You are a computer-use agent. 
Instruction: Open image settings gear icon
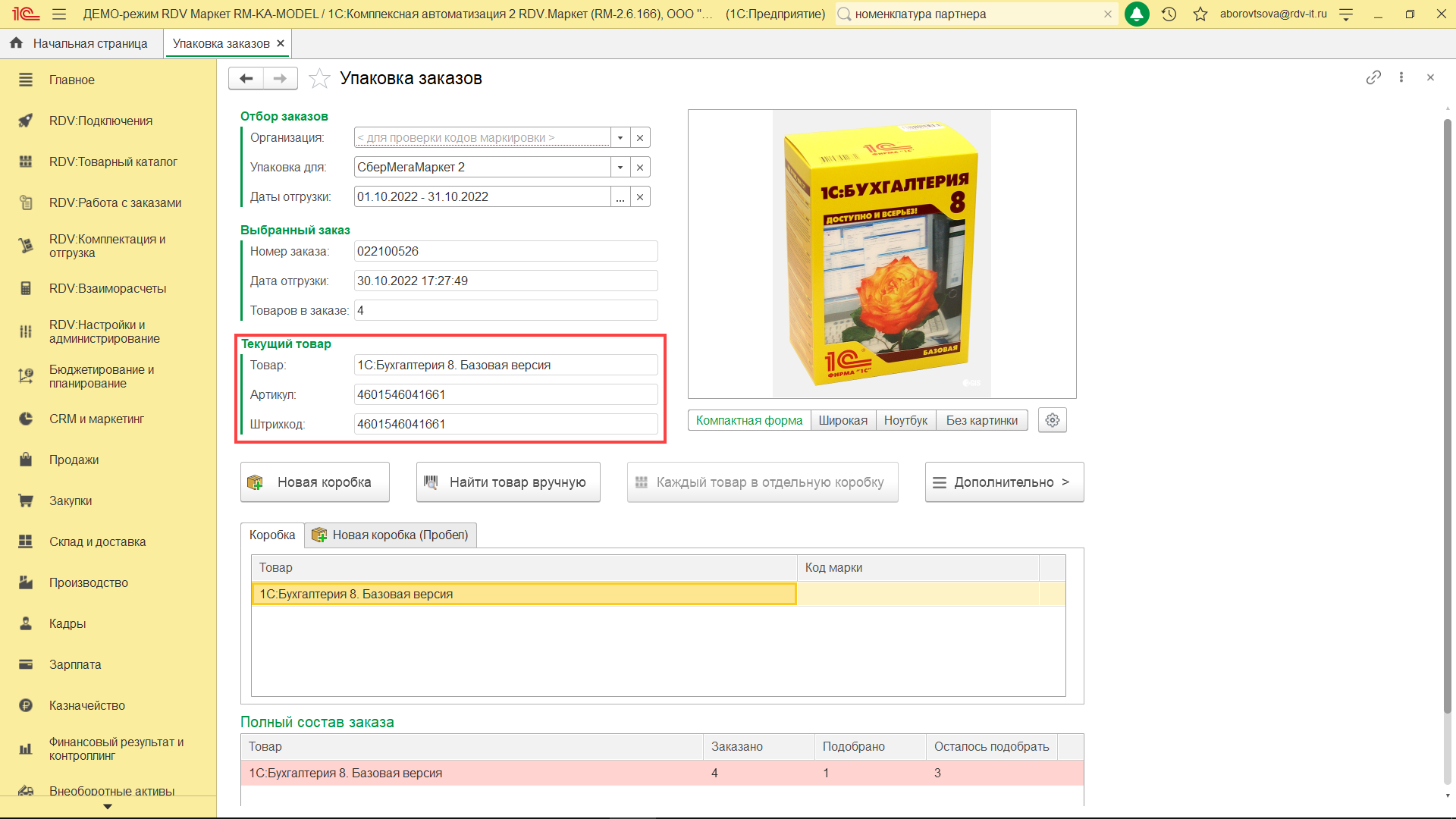[1052, 420]
